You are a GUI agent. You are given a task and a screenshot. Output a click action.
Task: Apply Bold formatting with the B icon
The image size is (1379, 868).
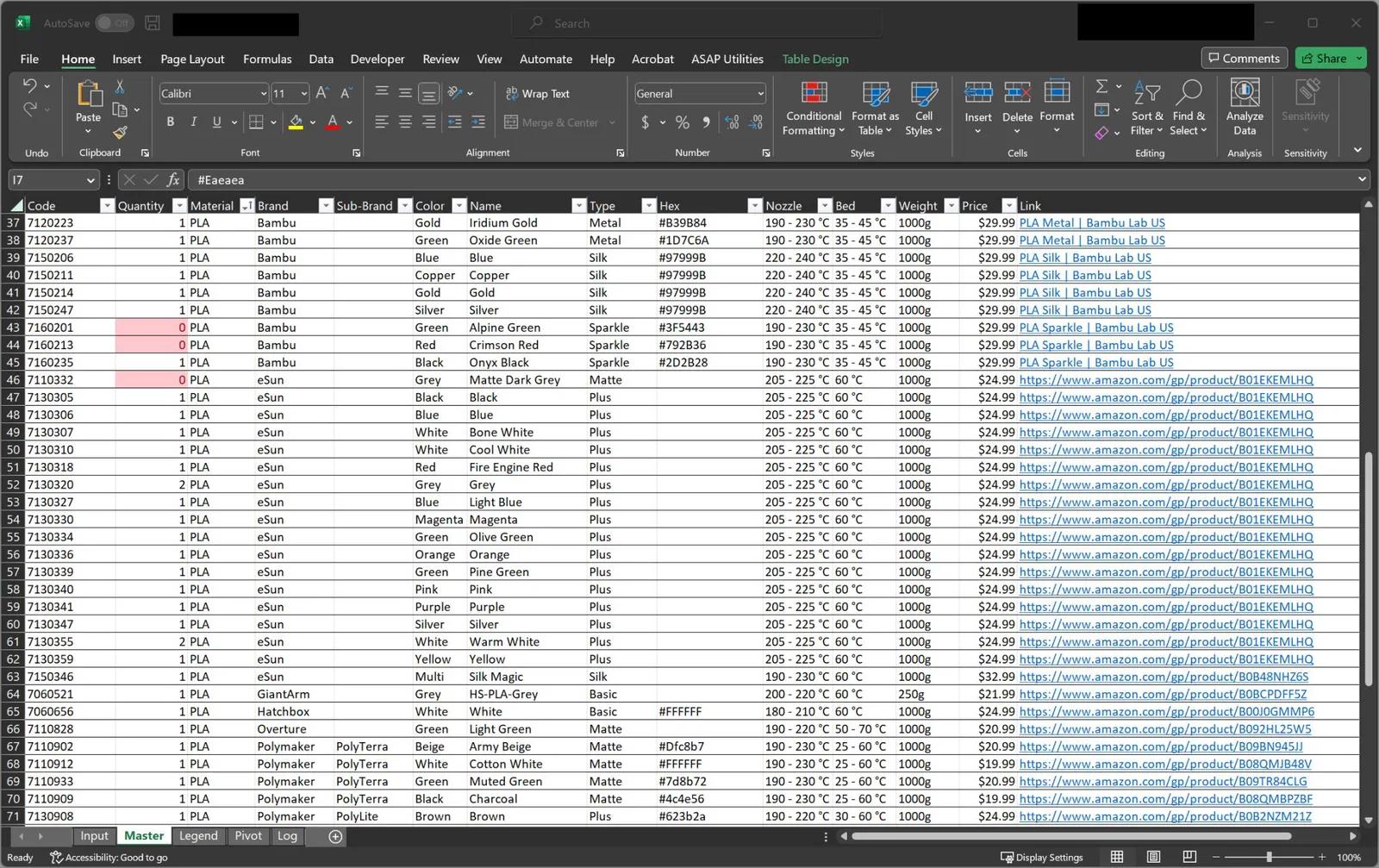coord(171,122)
